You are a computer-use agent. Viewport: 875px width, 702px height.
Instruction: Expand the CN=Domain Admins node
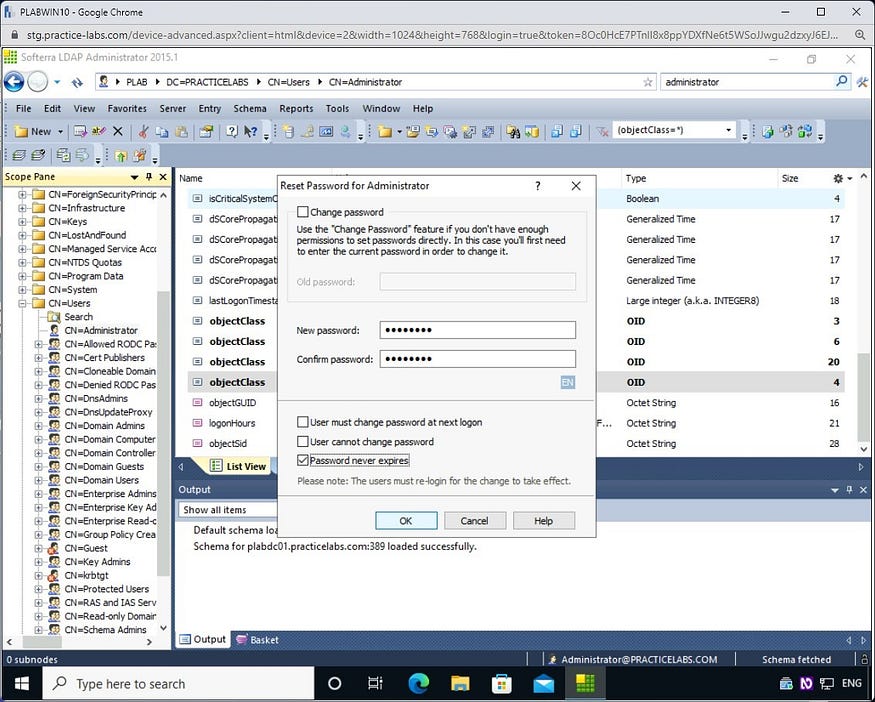coord(39,426)
